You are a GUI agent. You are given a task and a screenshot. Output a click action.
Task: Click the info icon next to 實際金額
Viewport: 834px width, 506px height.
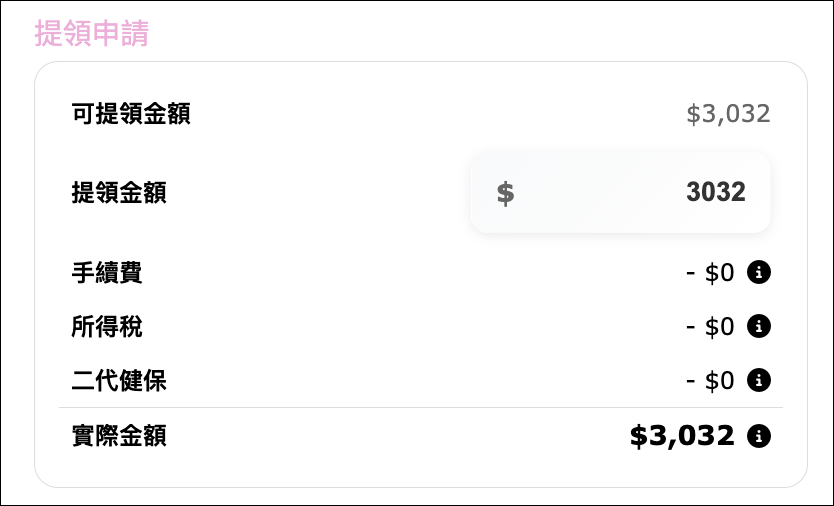pyautogui.click(x=758, y=436)
